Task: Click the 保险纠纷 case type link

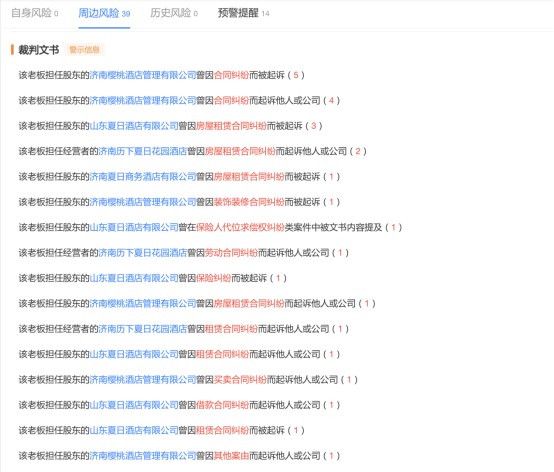Action: tap(214, 278)
